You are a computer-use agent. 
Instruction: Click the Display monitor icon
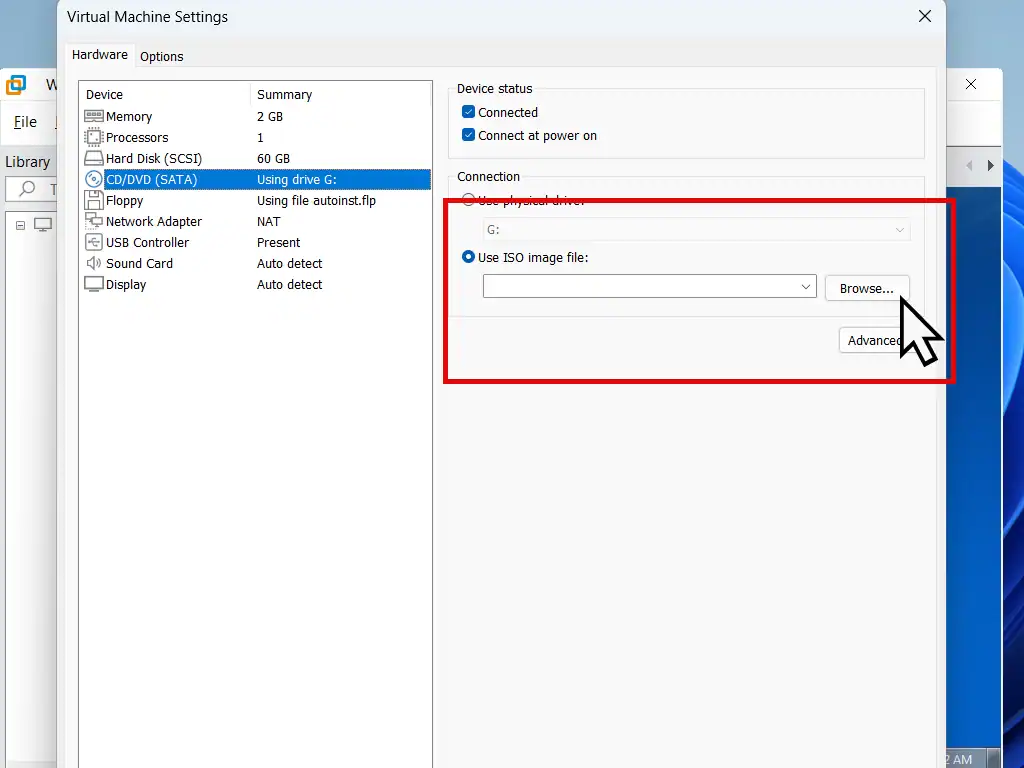coord(94,285)
